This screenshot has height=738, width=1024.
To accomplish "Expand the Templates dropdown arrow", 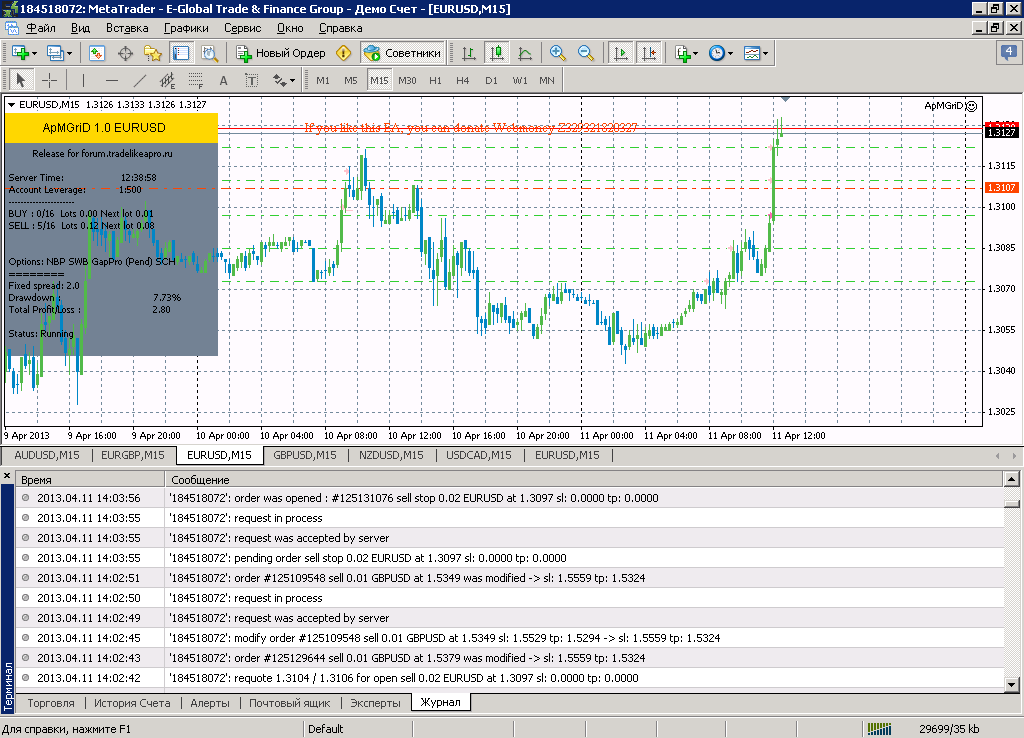I will pyautogui.click(x=765, y=54).
